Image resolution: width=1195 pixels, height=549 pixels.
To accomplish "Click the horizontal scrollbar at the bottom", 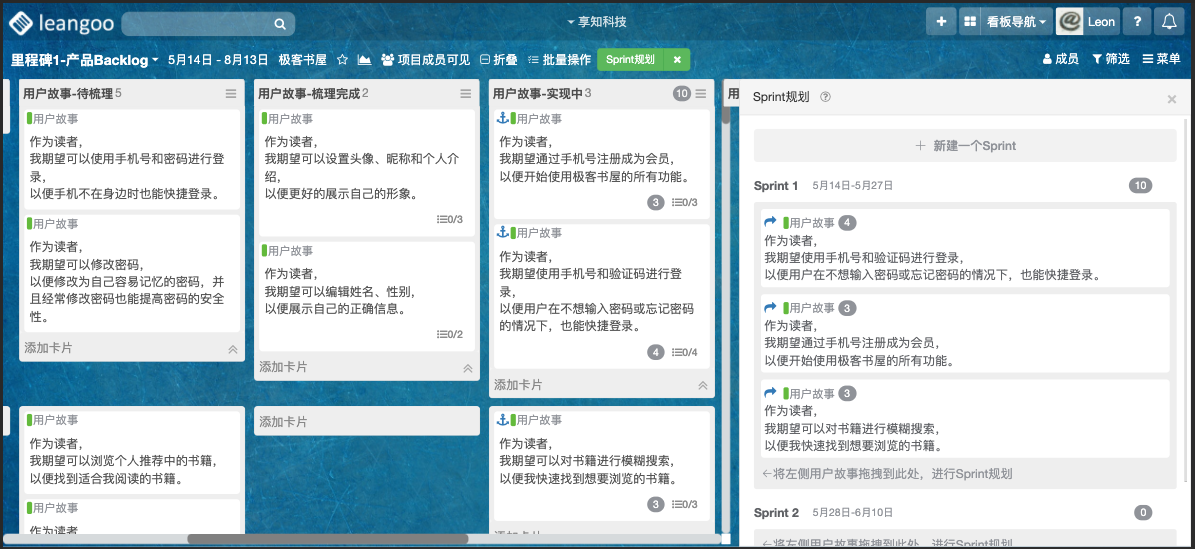I will (450, 539).
